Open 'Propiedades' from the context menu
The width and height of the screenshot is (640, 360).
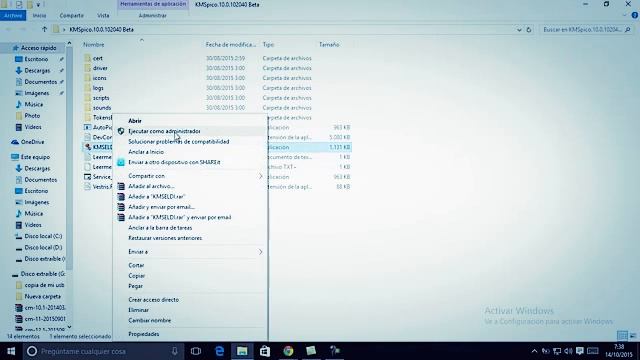(144, 334)
